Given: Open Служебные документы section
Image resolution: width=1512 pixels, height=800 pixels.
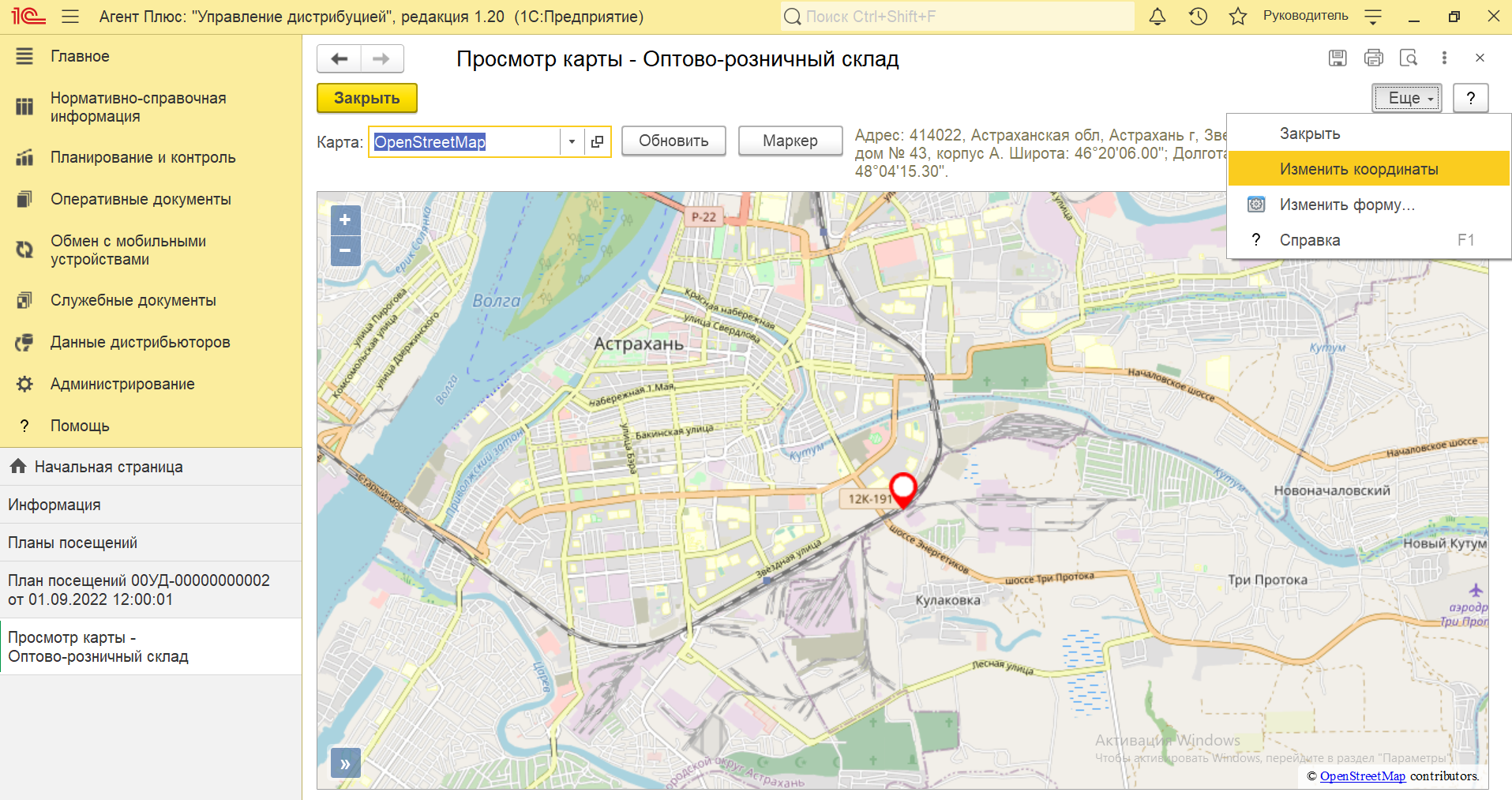Looking at the screenshot, I should tap(151, 300).
